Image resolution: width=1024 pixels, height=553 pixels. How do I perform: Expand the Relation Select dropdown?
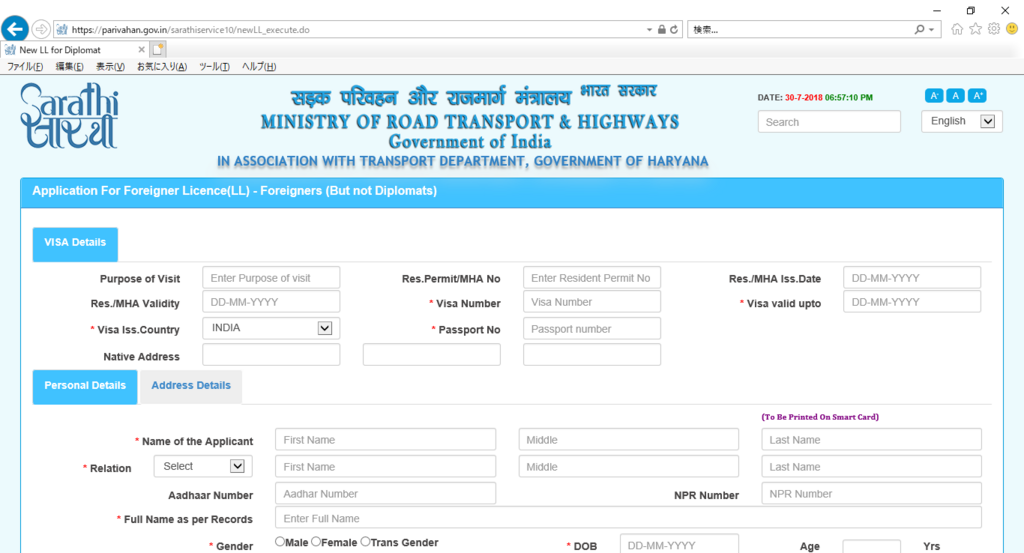point(203,466)
